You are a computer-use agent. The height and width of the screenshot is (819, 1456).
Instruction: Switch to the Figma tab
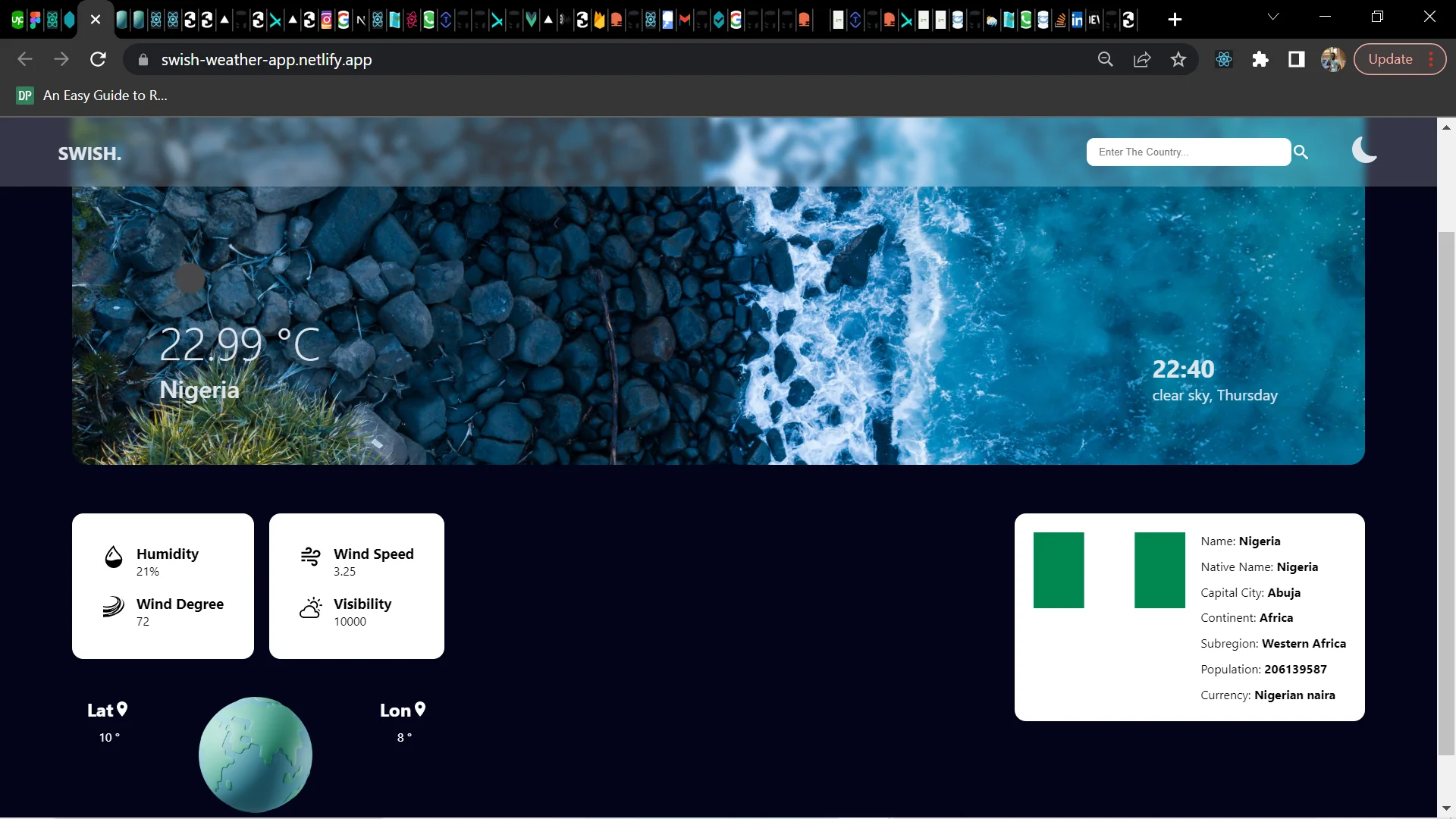[x=35, y=20]
